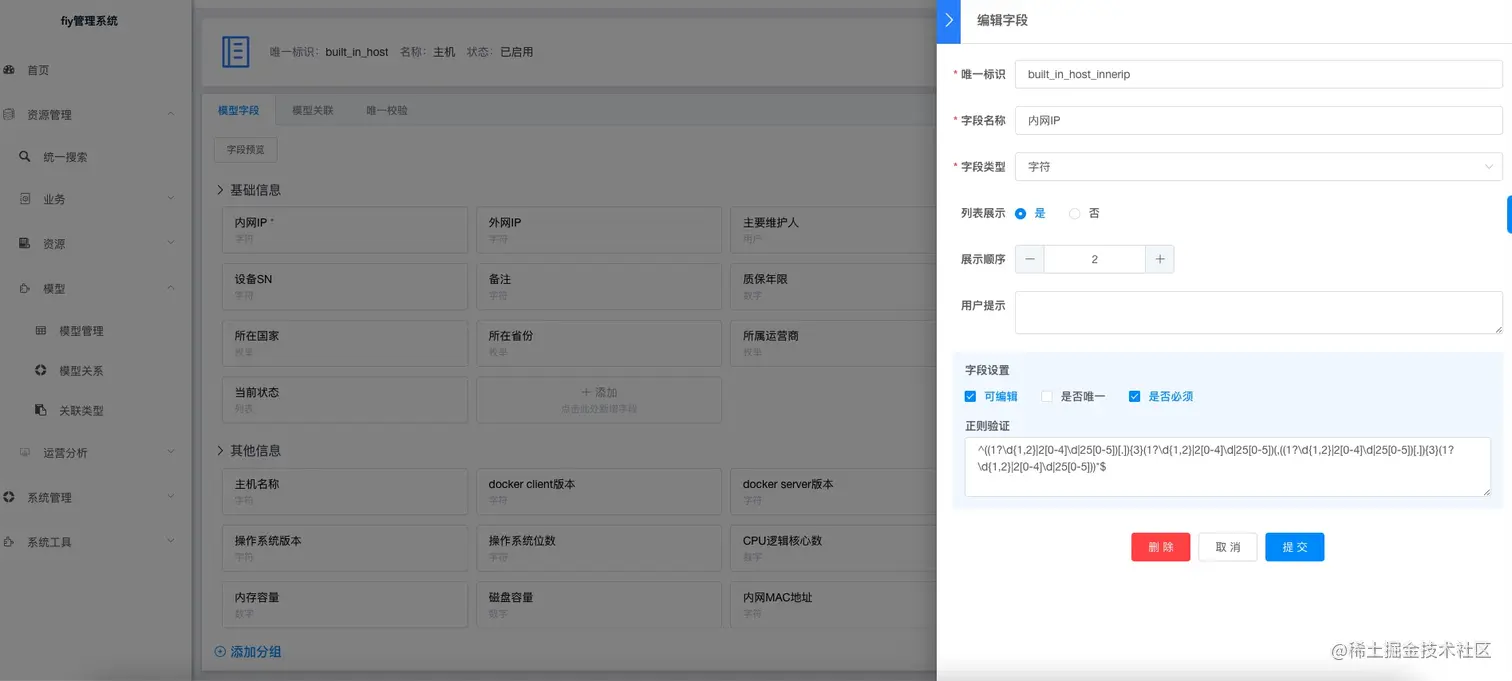Screen dimensions: 1512x681
Task: Click the 业务 menu icon
Action: point(25,199)
